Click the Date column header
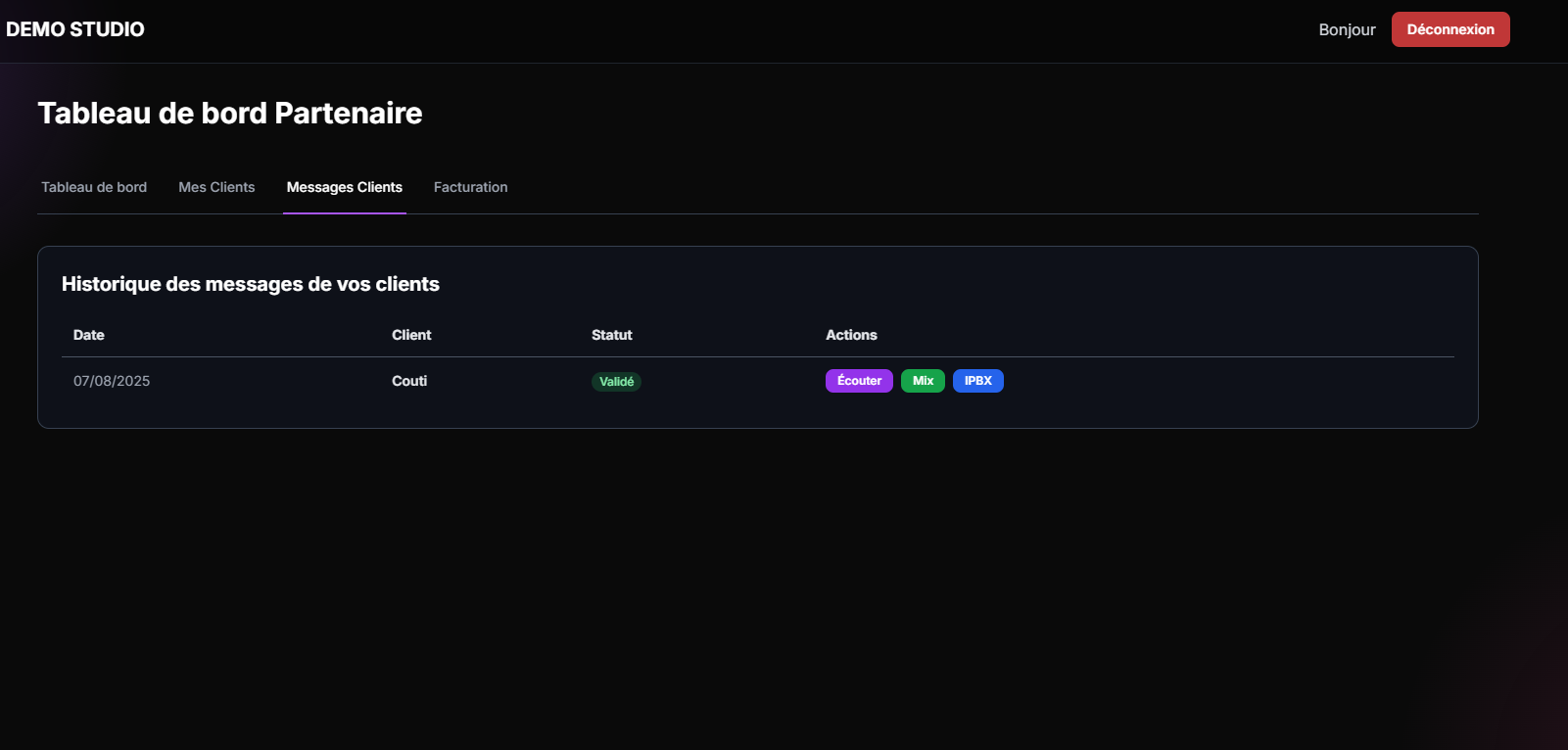The width and height of the screenshot is (1568, 750). pyautogui.click(x=88, y=335)
